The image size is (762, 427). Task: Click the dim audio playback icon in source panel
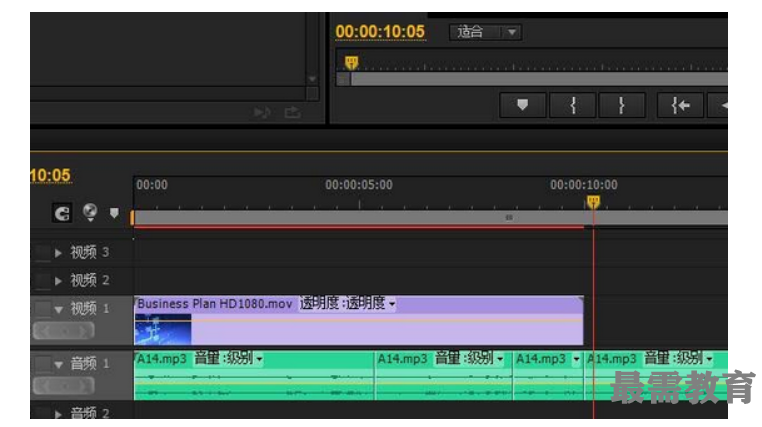click(x=262, y=113)
